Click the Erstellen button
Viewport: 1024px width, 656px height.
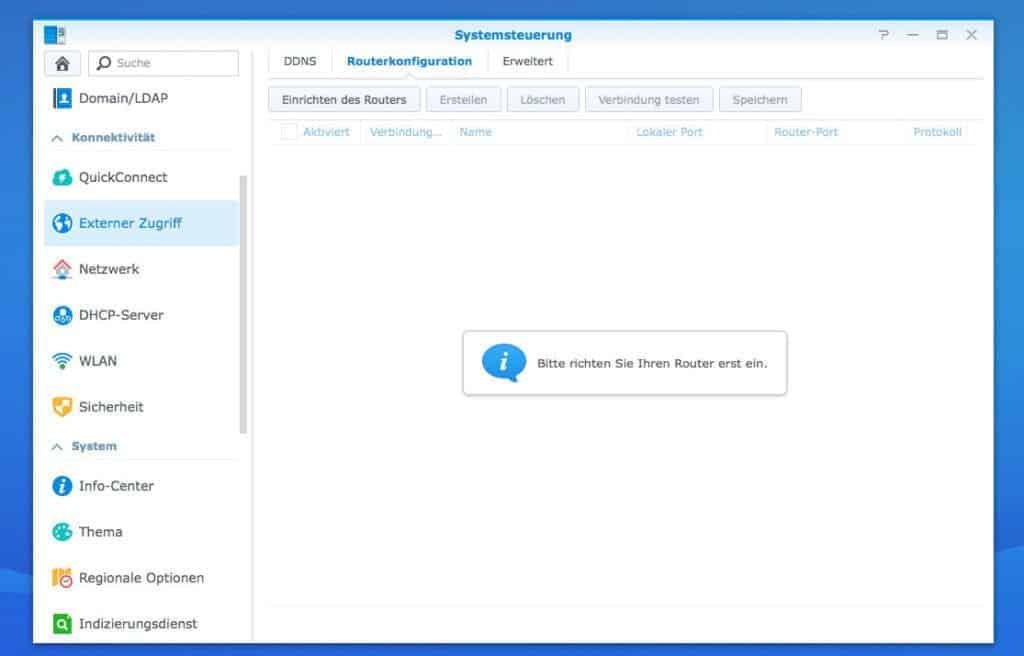(x=463, y=100)
